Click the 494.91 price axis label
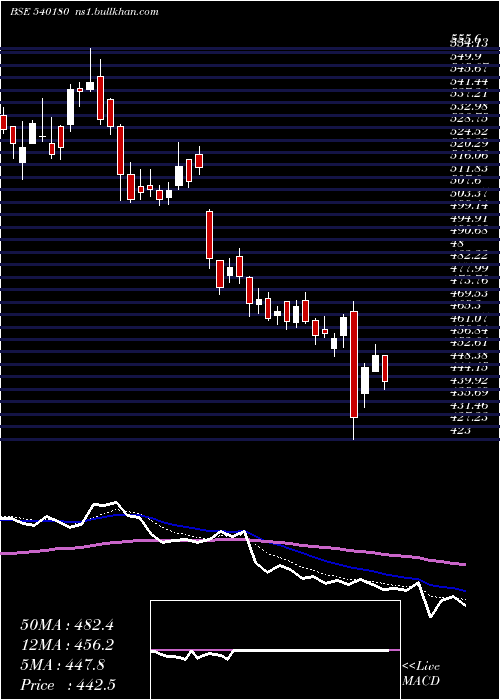The width and height of the screenshot is (500, 700). 469,219
